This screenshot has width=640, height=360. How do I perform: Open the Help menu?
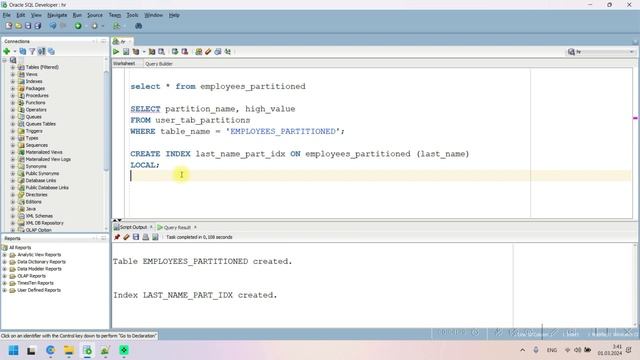[174, 15]
